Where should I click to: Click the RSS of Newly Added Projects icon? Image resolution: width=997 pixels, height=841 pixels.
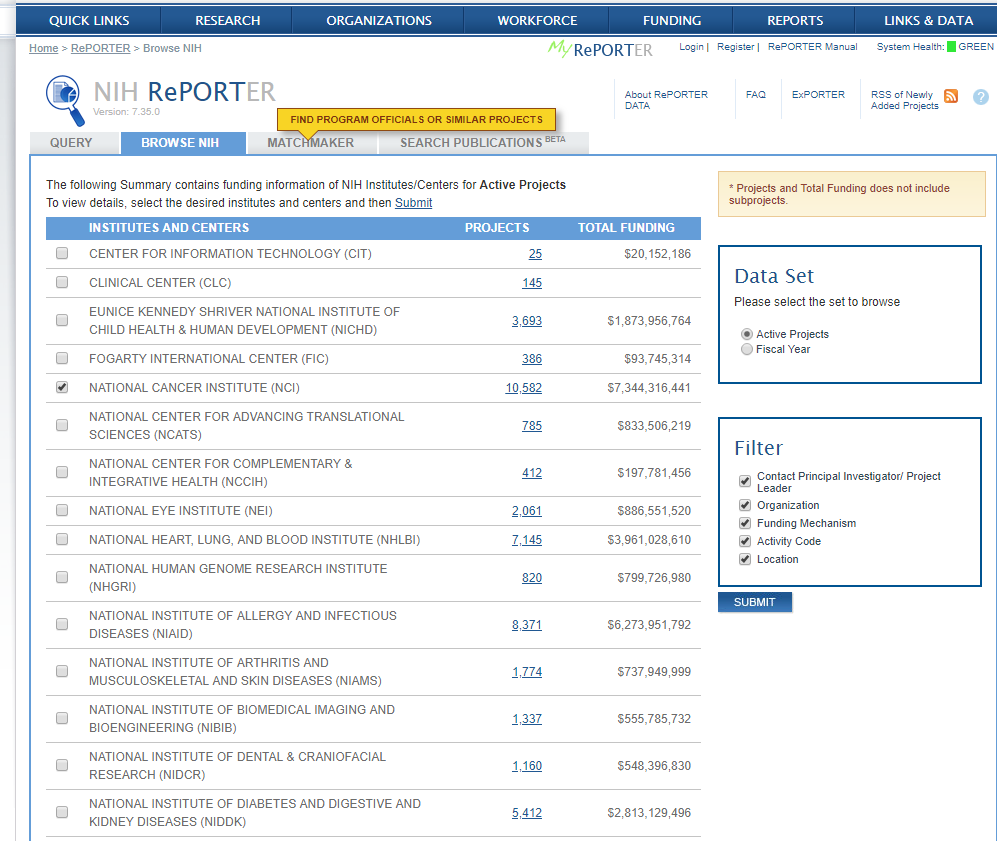click(950, 95)
